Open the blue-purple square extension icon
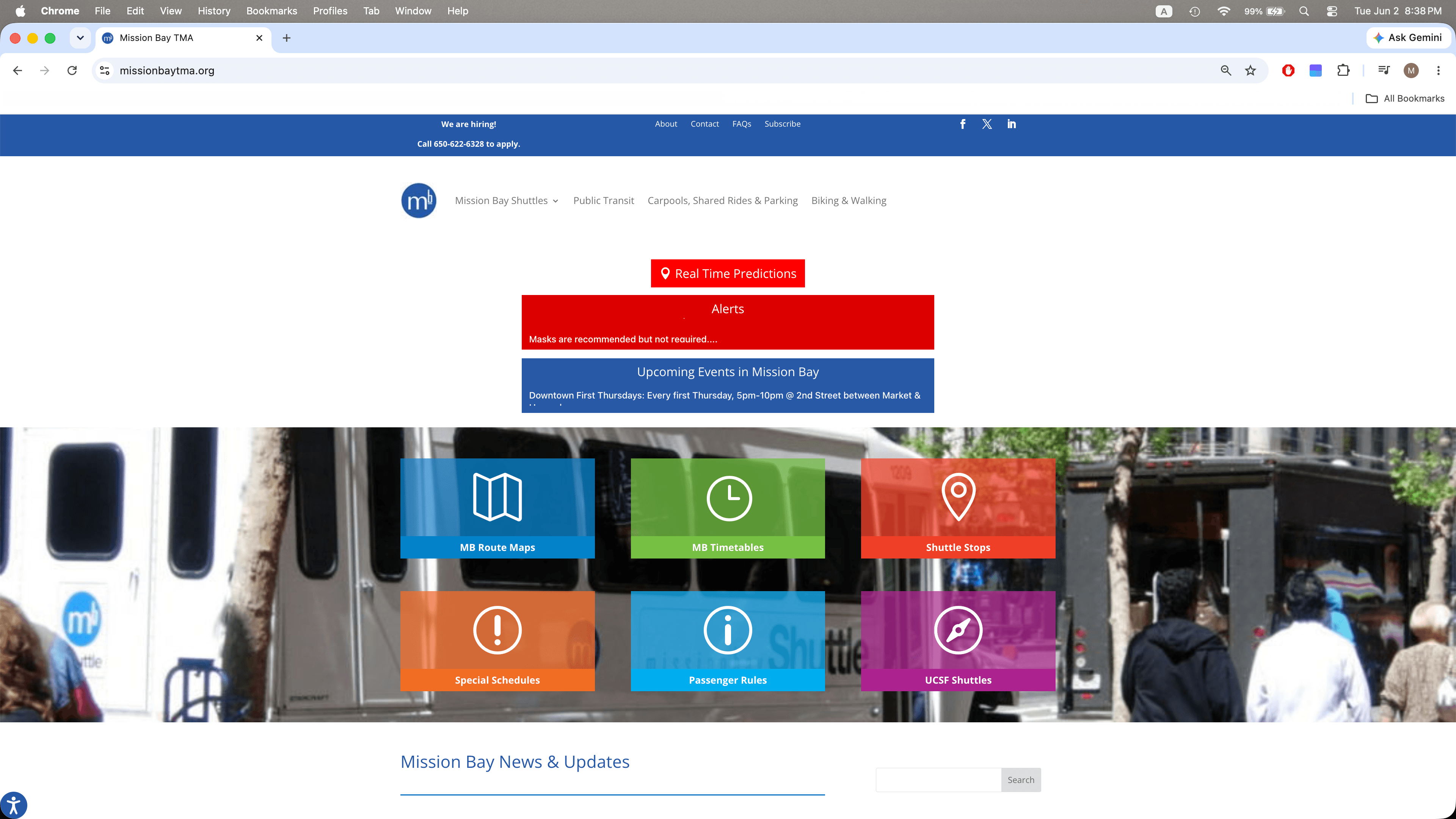The width and height of the screenshot is (1456, 819). coord(1315,71)
